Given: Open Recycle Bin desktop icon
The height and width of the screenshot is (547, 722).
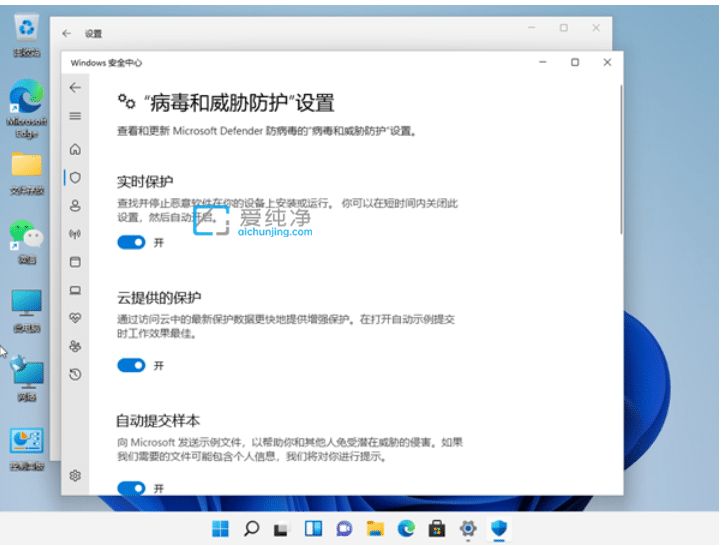Looking at the screenshot, I should pyautogui.click(x=27, y=36).
